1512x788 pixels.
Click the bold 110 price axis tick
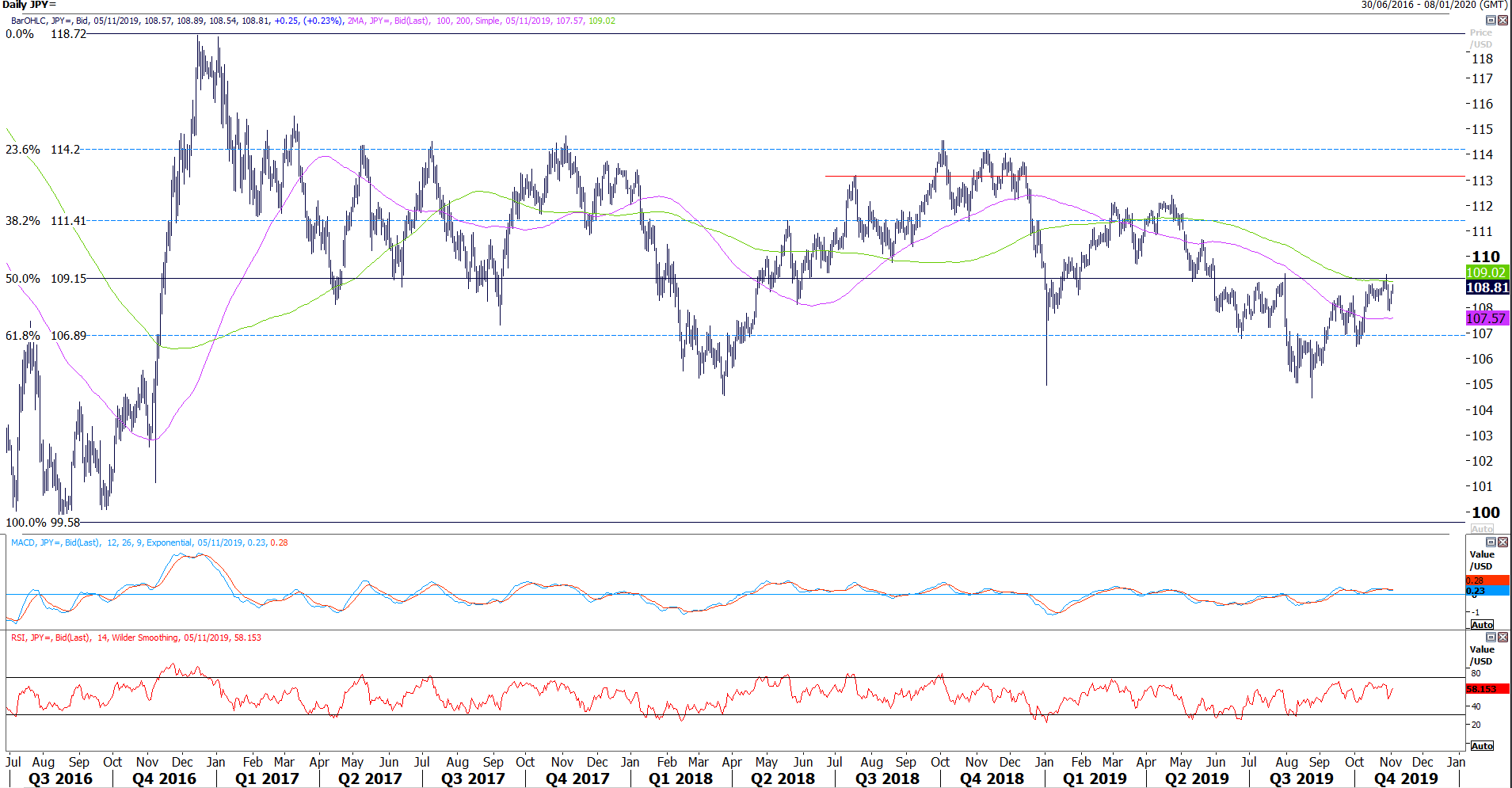(x=1486, y=257)
